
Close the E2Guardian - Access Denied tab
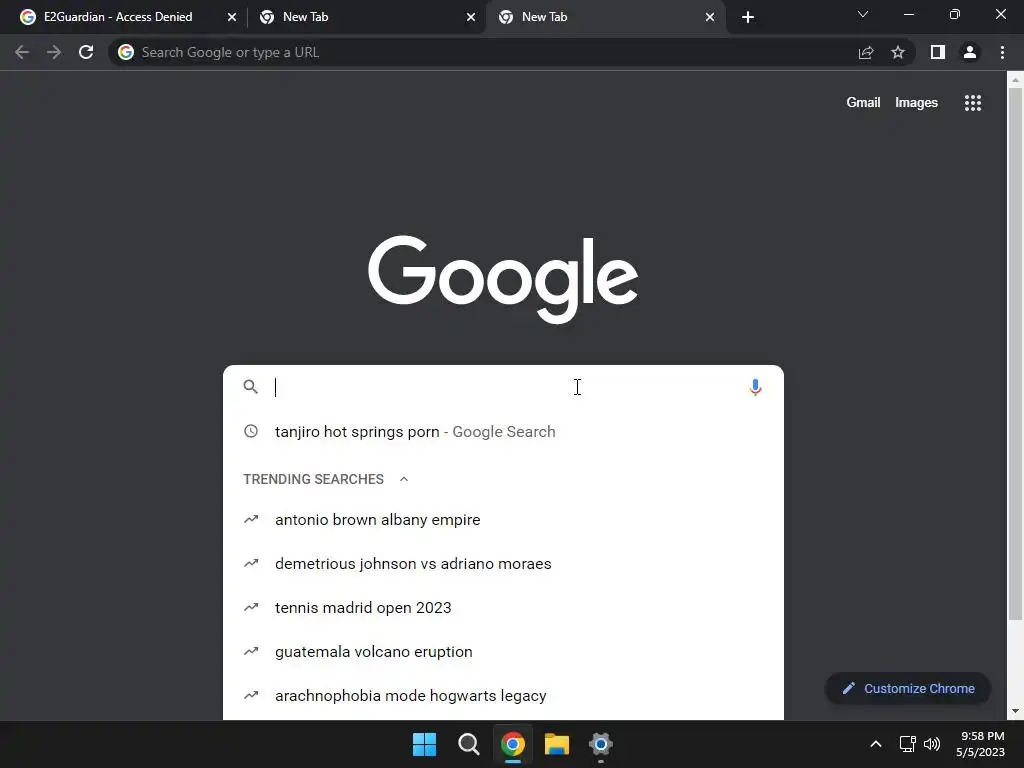click(x=232, y=17)
